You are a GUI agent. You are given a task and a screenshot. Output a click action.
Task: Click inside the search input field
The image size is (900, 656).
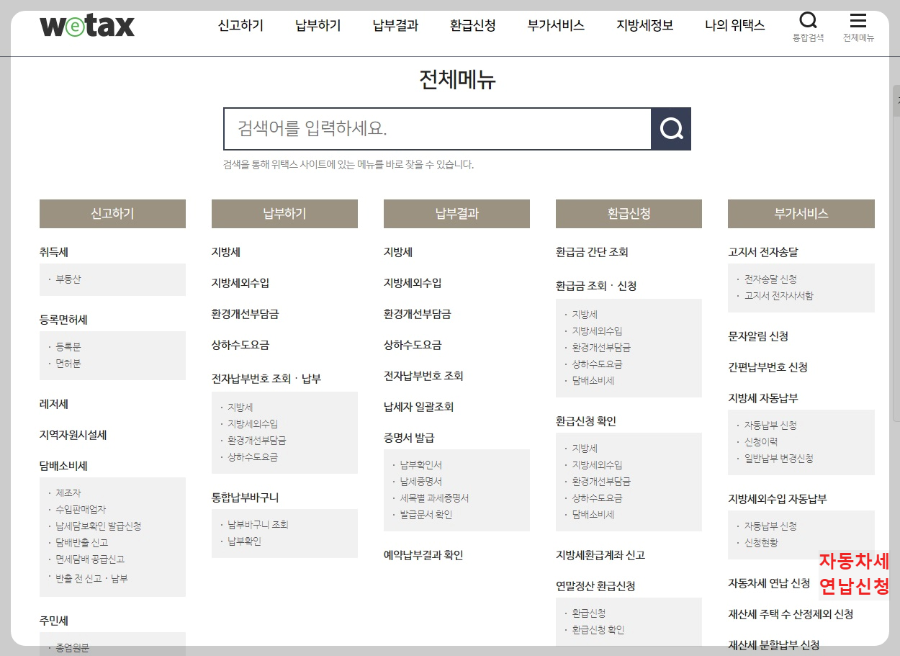pos(430,128)
